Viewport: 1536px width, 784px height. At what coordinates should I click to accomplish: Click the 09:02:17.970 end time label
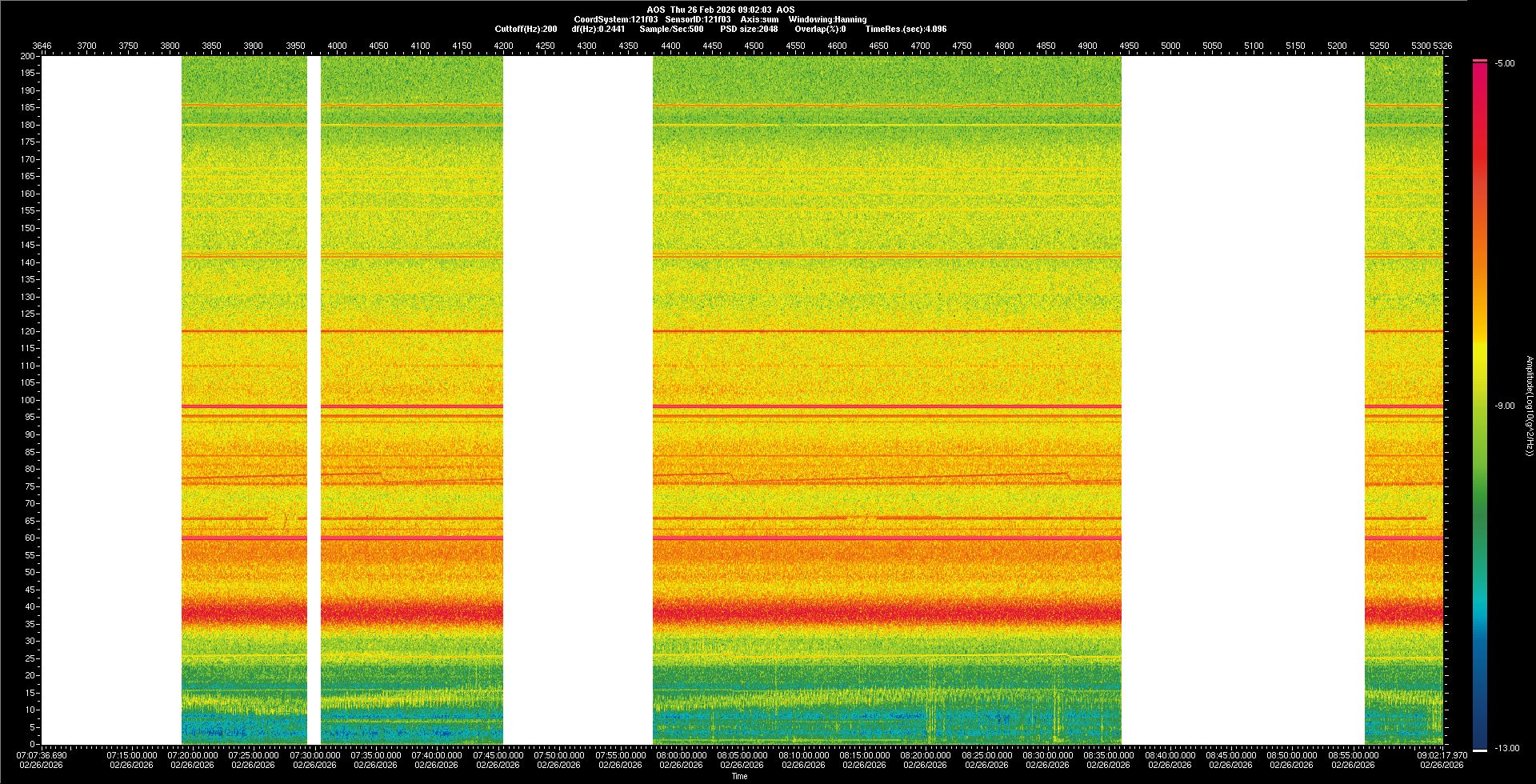tap(1442, 754)
